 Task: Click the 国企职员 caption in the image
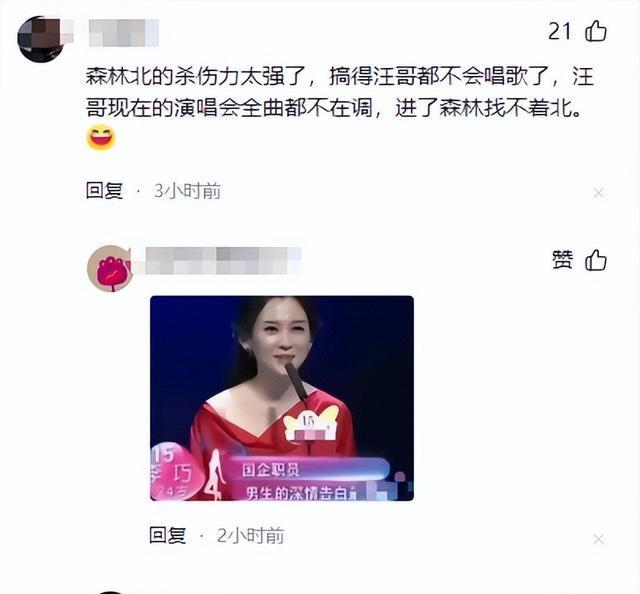pos(271,470)
